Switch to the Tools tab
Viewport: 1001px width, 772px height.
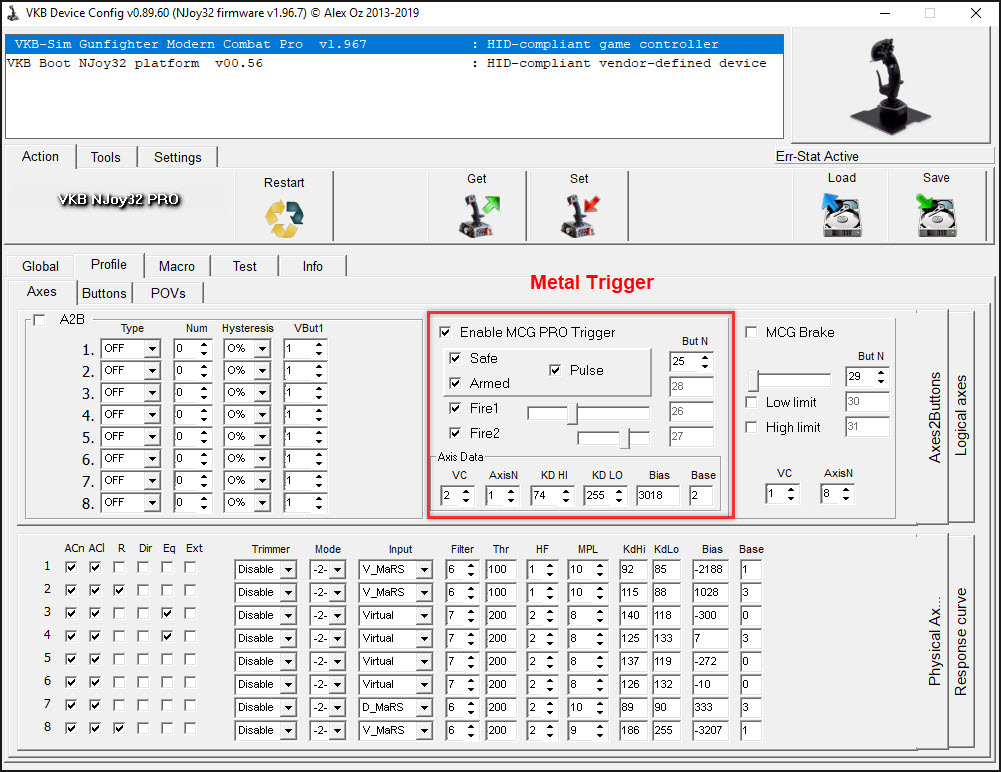pyautogui.click(x=105, y=157)
